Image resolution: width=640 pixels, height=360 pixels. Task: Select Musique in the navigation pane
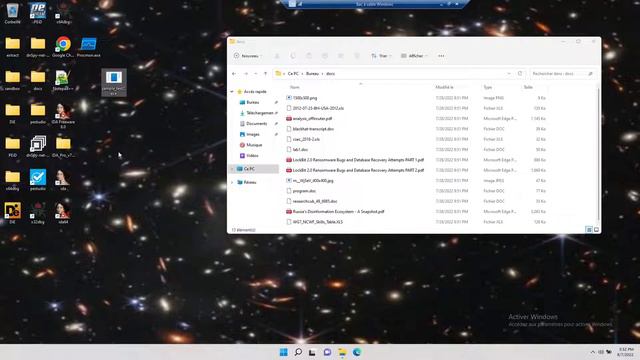point(251,145)
